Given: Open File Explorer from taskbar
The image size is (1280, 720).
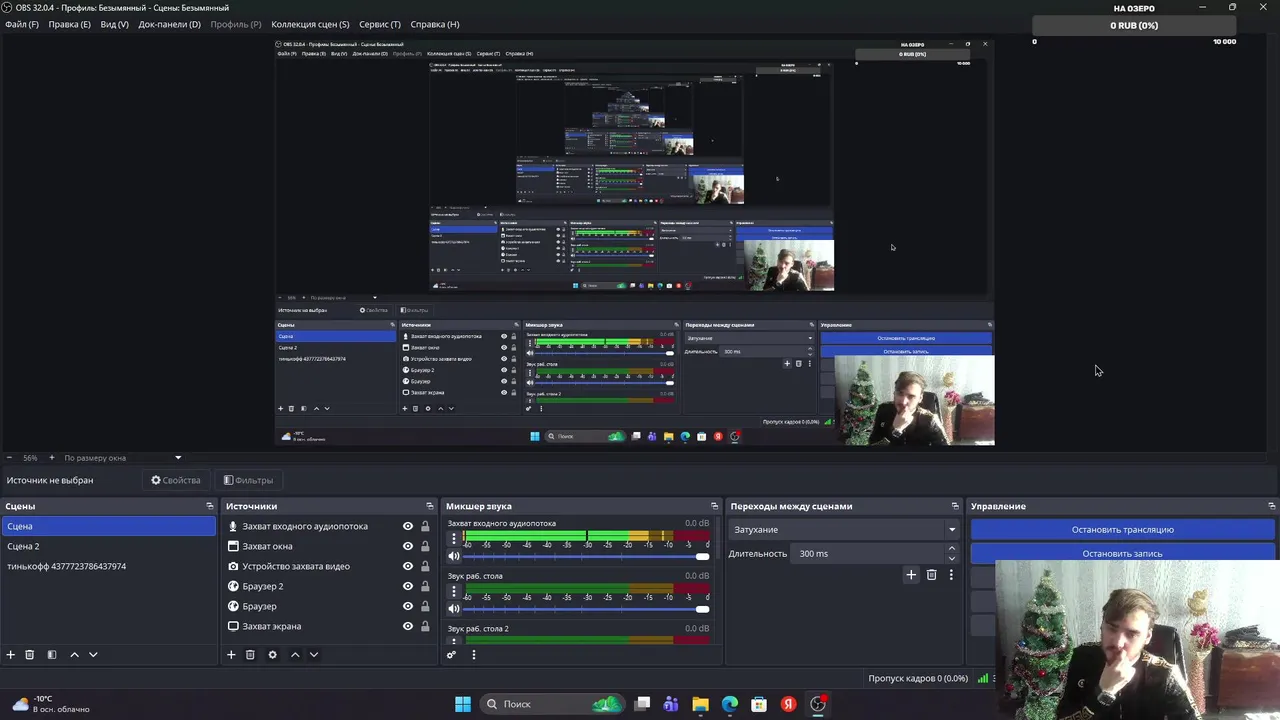Looking at the screenshot, I should pyautogui.click(x=700, y=704).
